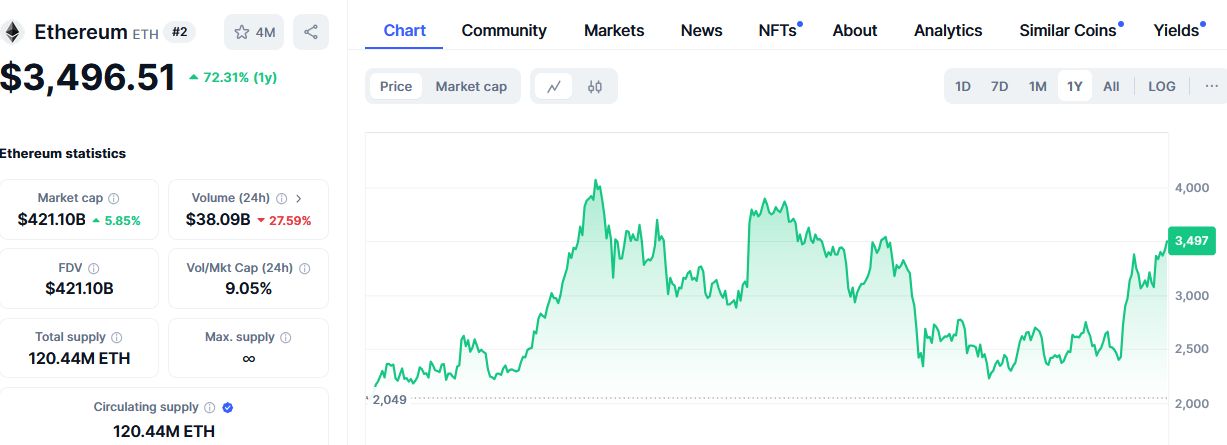Open the About tab
1227x445 pixels.
pos(855,30)
